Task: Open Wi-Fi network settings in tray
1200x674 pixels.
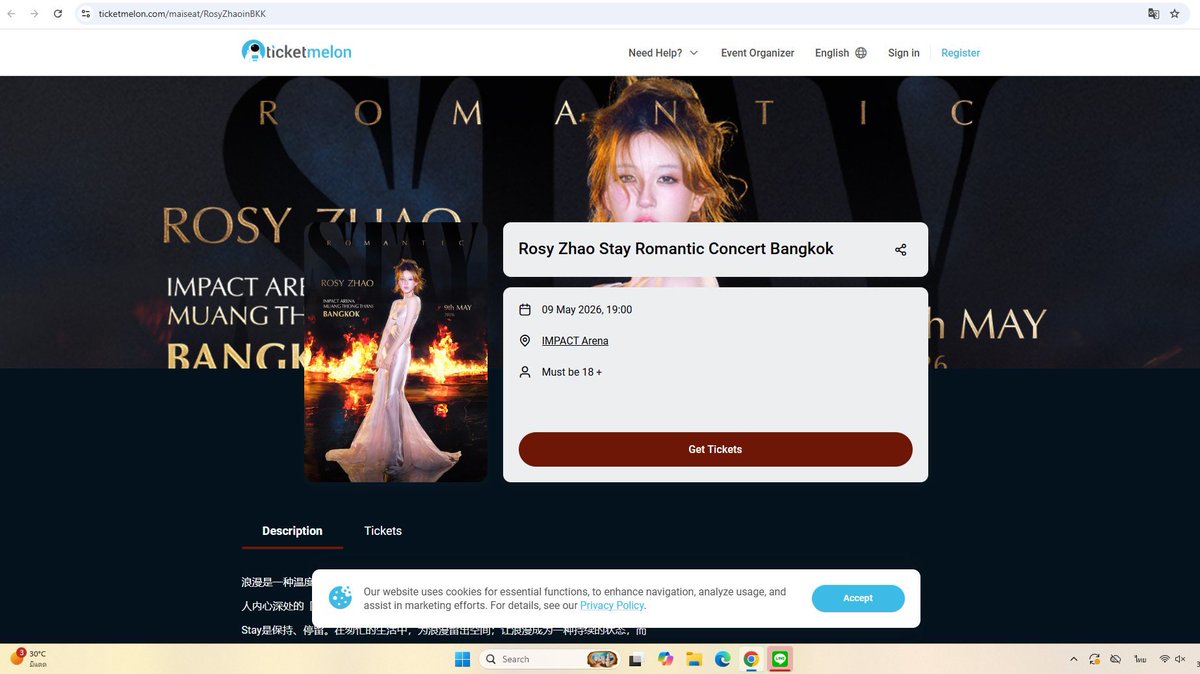Action: (1165, 659)
